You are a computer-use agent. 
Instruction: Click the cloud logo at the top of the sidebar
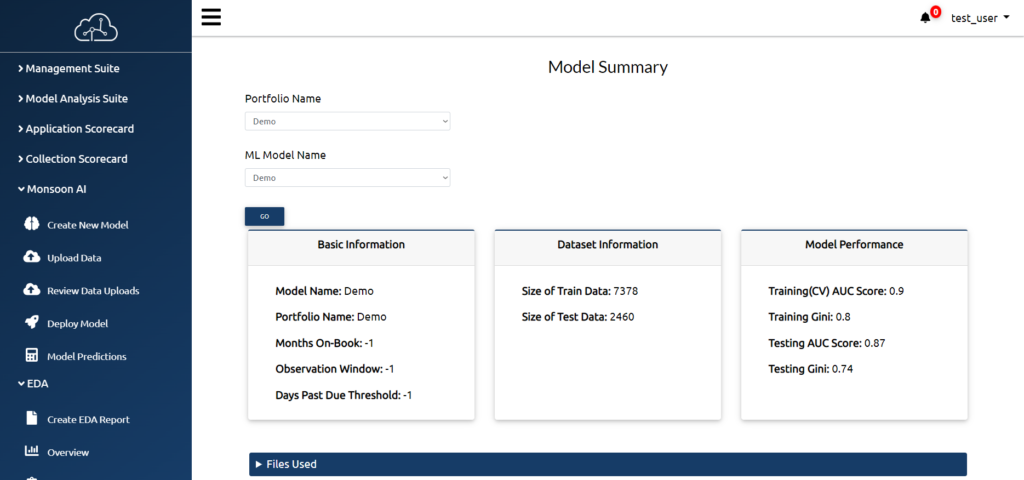pyautogui.click(x=96, y=26)
